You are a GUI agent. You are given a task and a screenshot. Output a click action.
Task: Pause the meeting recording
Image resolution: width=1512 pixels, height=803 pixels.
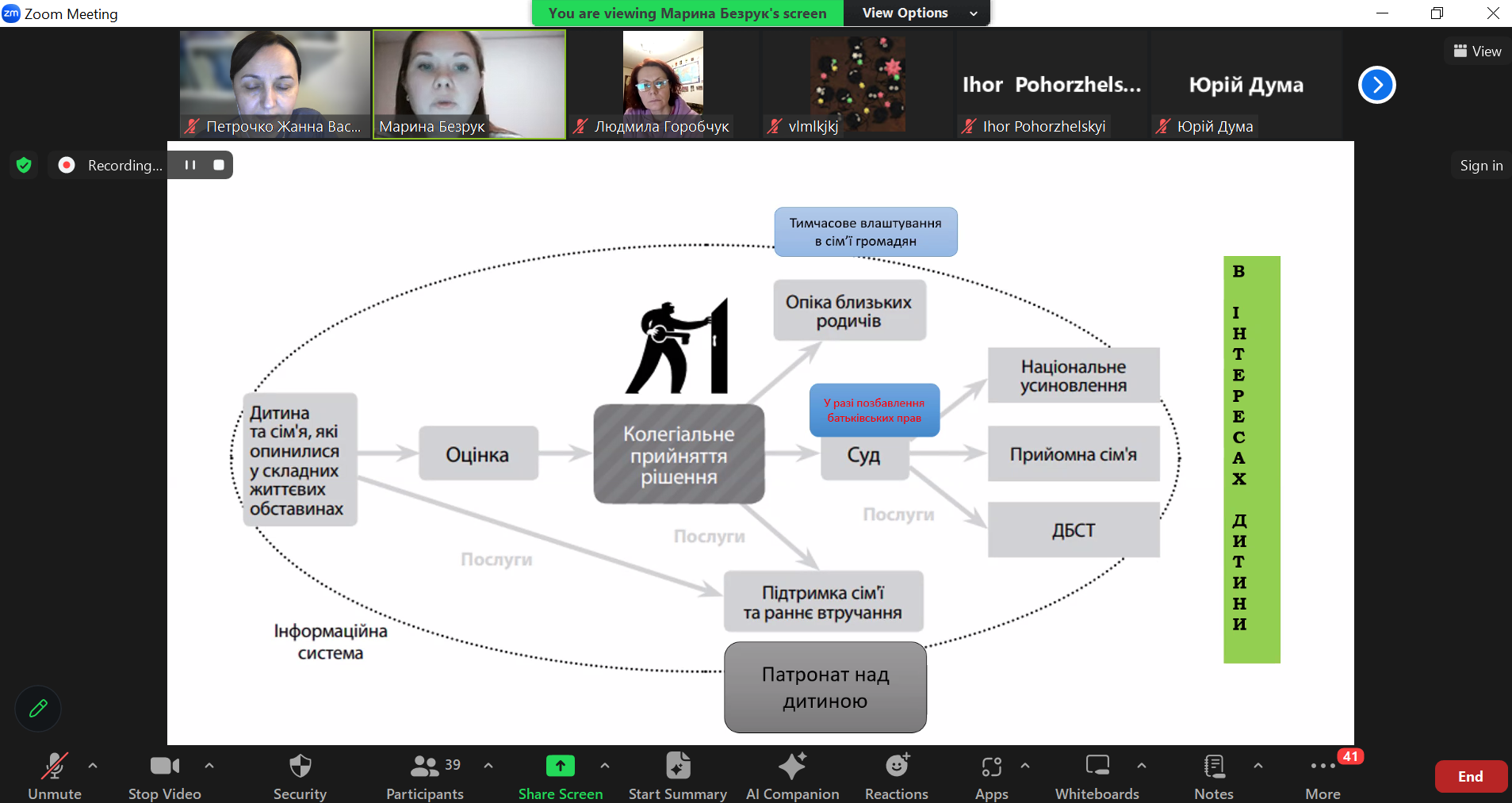[190, 165]
